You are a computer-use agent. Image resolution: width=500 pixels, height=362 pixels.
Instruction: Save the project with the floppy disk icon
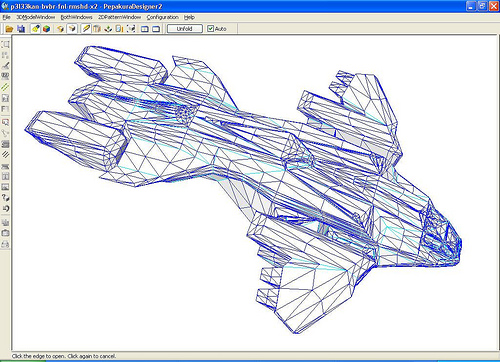tap(21, 29)
